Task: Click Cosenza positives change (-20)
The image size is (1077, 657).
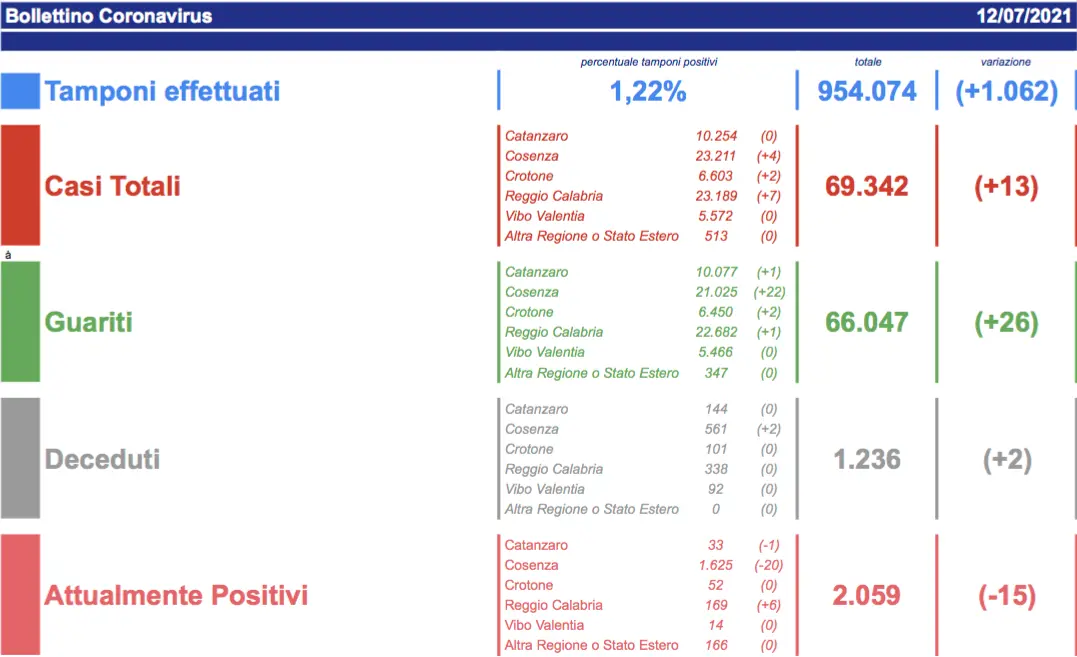Action: click(x=769, y=565)
